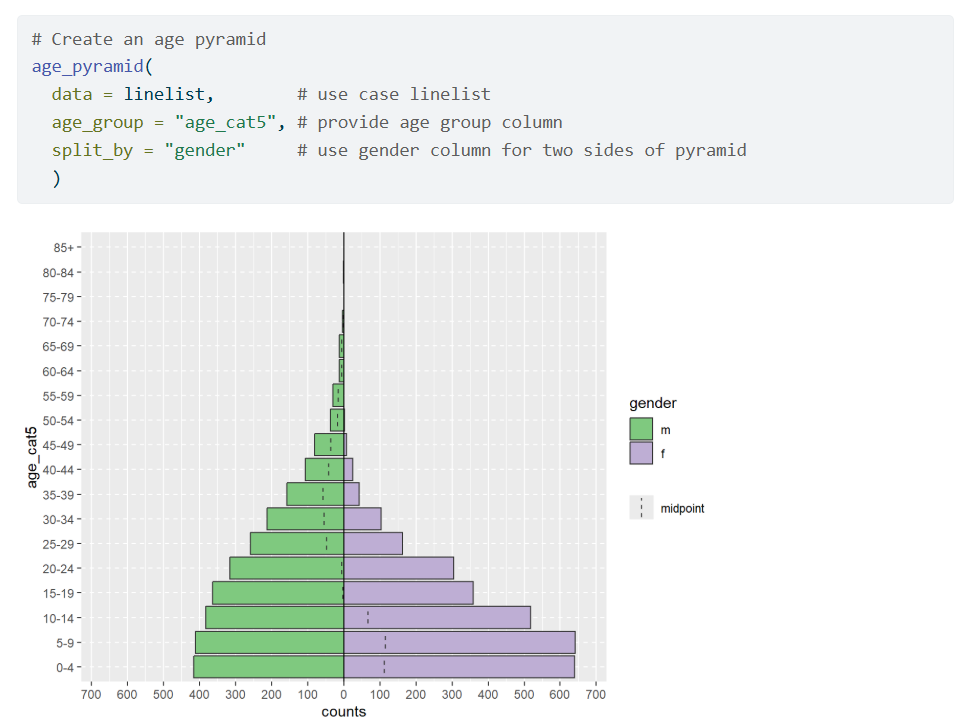Viewport: 978px width, 726px height.
Task: Click the male bar for ages 0-4
Action: (268, 667)
